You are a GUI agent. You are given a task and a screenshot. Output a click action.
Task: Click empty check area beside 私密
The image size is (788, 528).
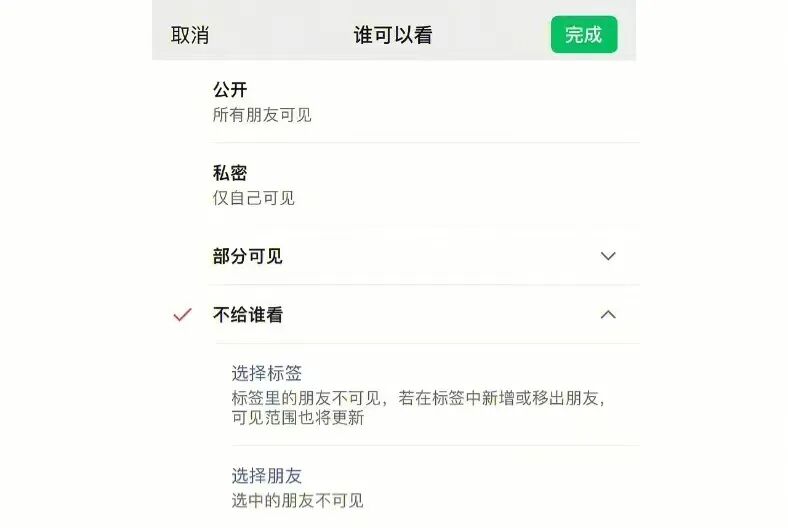coord(182,185)
